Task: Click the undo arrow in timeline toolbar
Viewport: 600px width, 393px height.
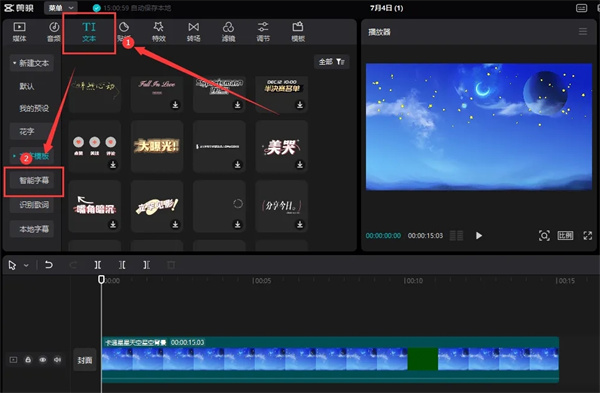Action: click(x=49, y=264)
